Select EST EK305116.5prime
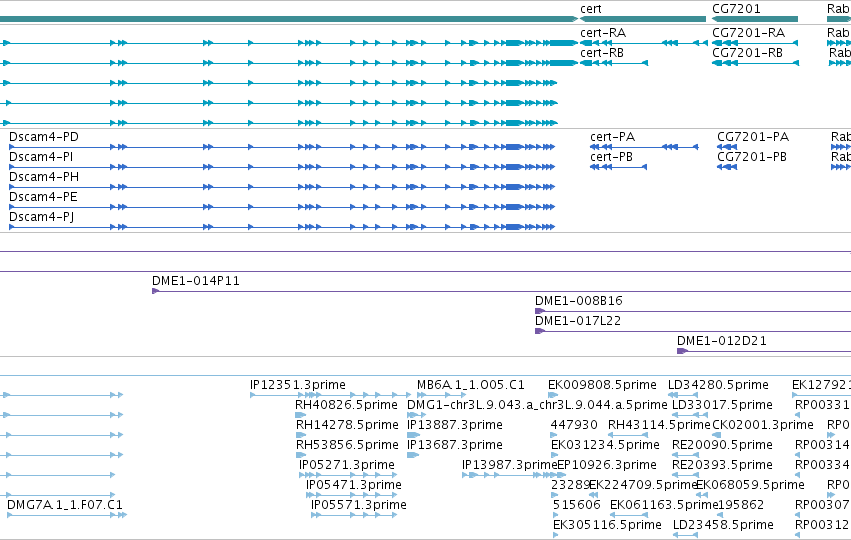 click(607, 525)
